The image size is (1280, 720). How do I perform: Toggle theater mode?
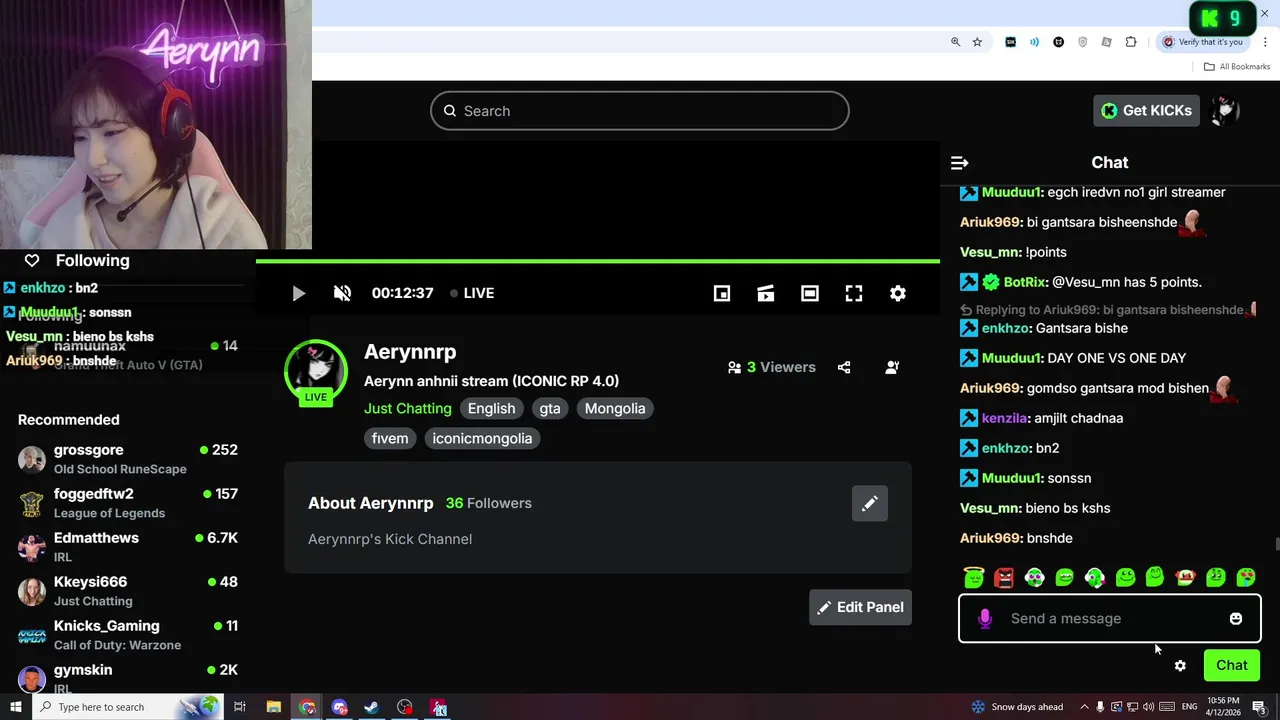tap(810, 293)
